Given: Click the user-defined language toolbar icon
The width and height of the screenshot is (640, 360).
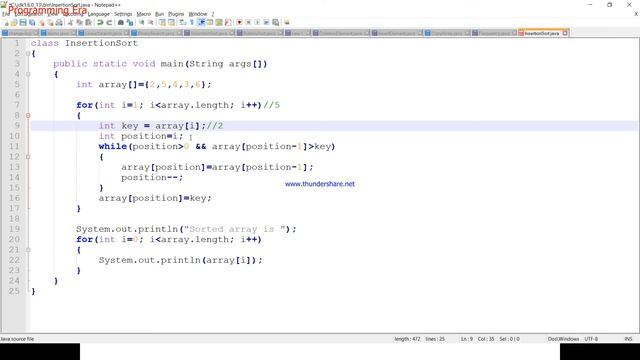Looking at the screenshot, I should pos(210,22).
